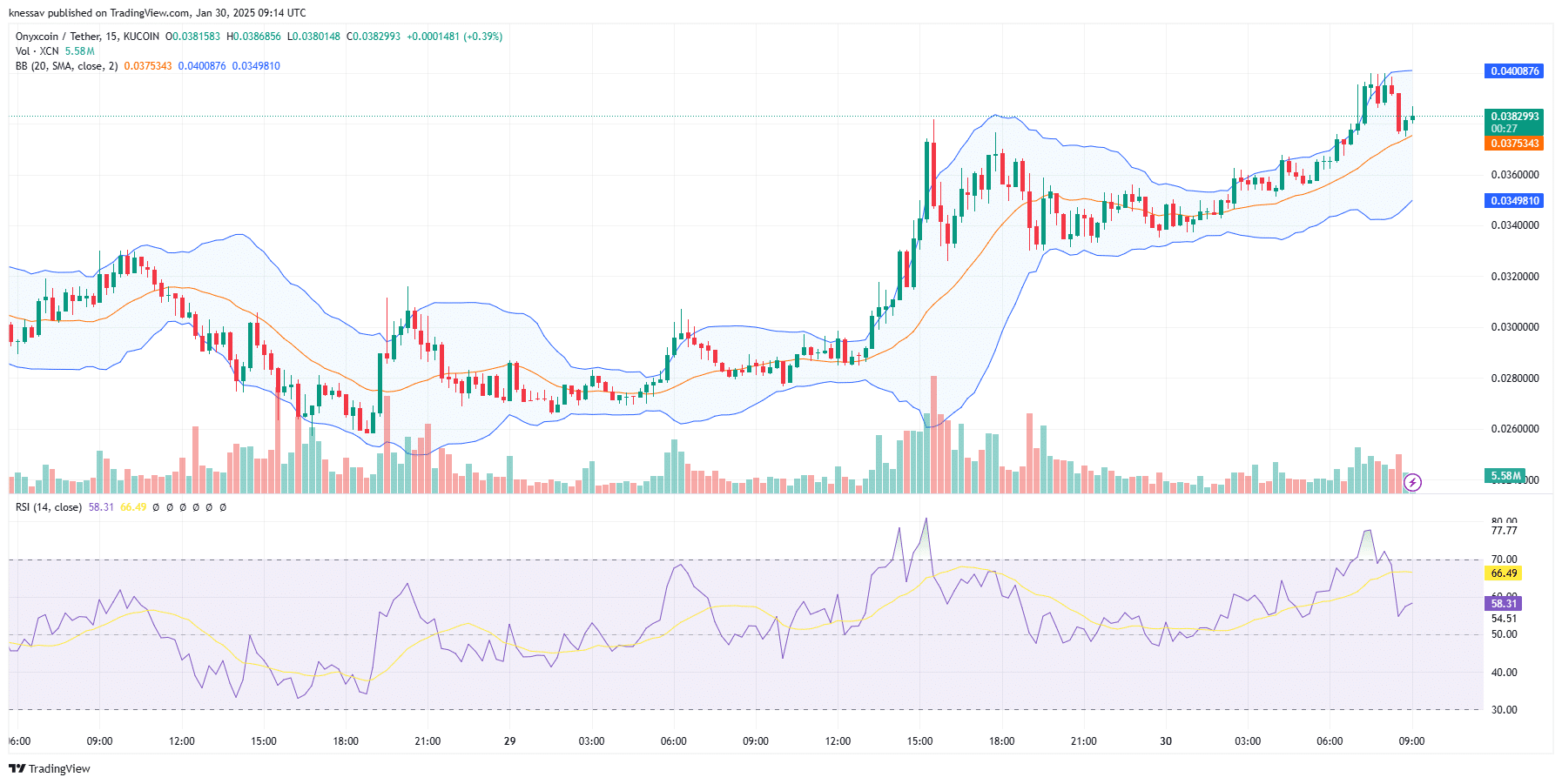Click the 50.00 label on RSI axis

click(x=1504, y=634)
